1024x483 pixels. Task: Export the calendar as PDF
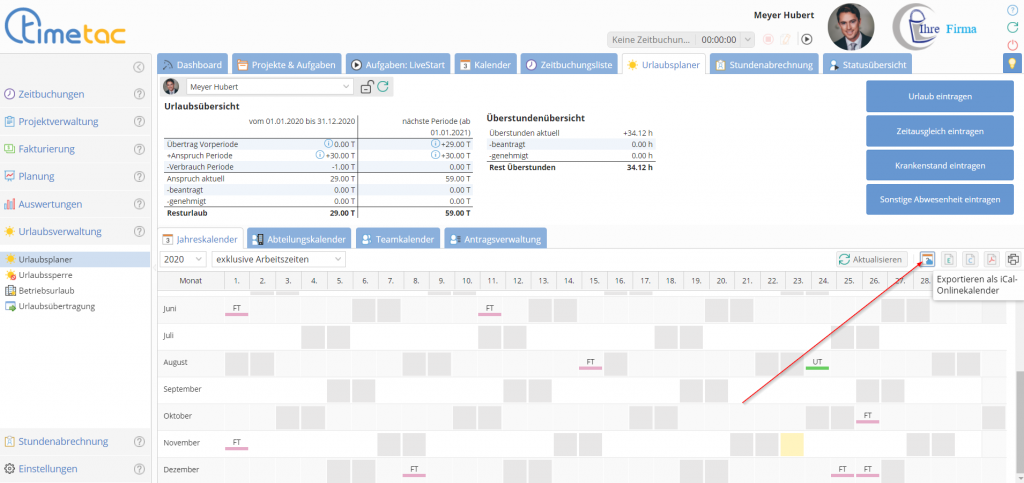991,259
